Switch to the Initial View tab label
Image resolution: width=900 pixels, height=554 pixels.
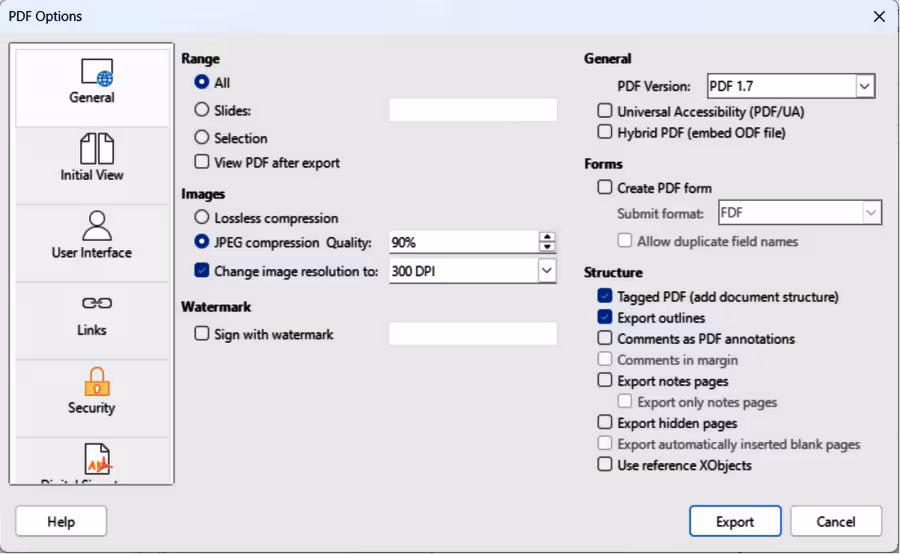point(92,175)
